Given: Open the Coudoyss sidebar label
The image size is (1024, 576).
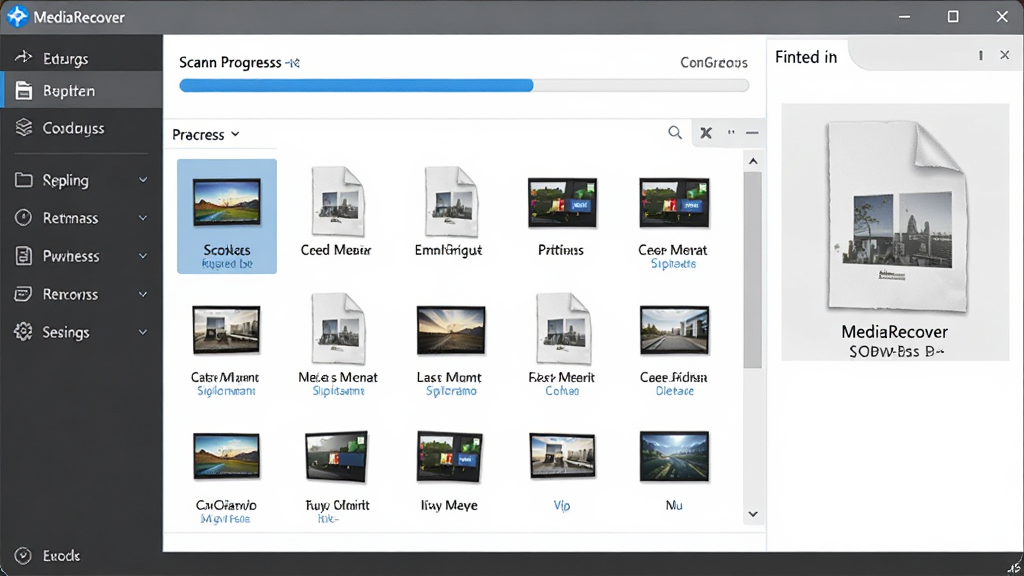Looking at the screenshot, I should [73, 128].
